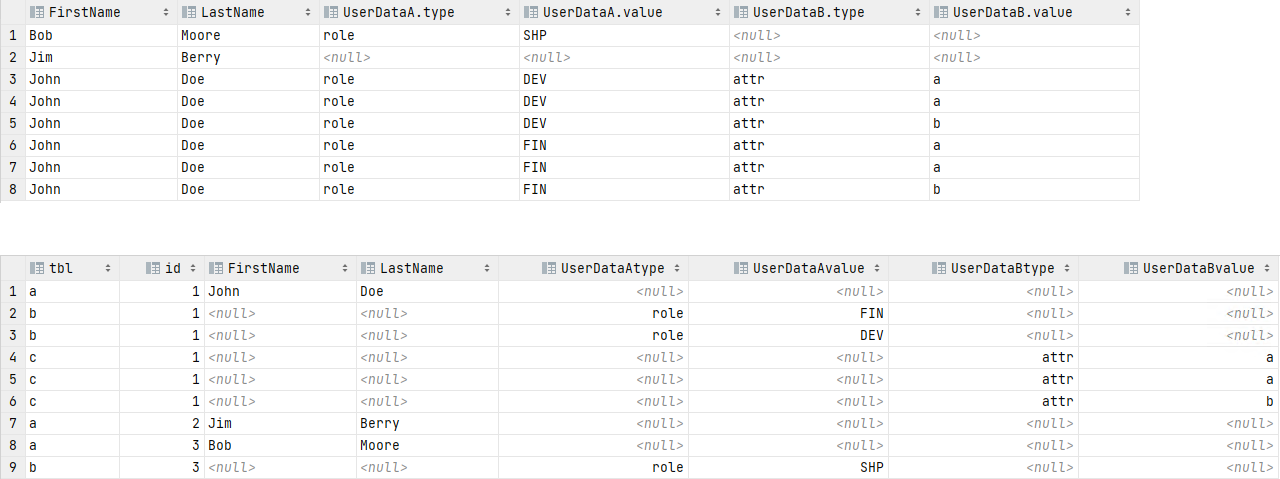
Task: Click the column icon next to tbl header
Action: [37, 268]
